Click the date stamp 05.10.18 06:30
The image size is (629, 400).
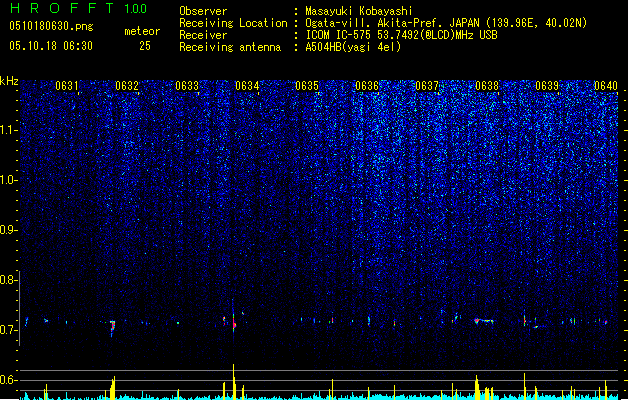coord(51,46)
